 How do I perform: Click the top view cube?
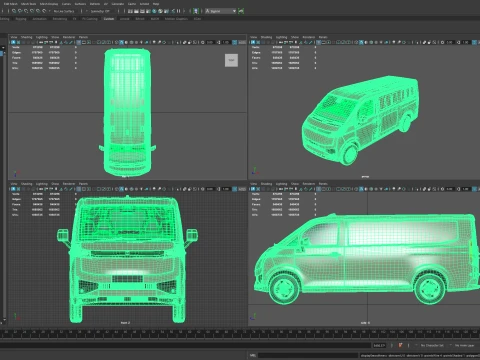pyautogui.click(x=231, y=60)
